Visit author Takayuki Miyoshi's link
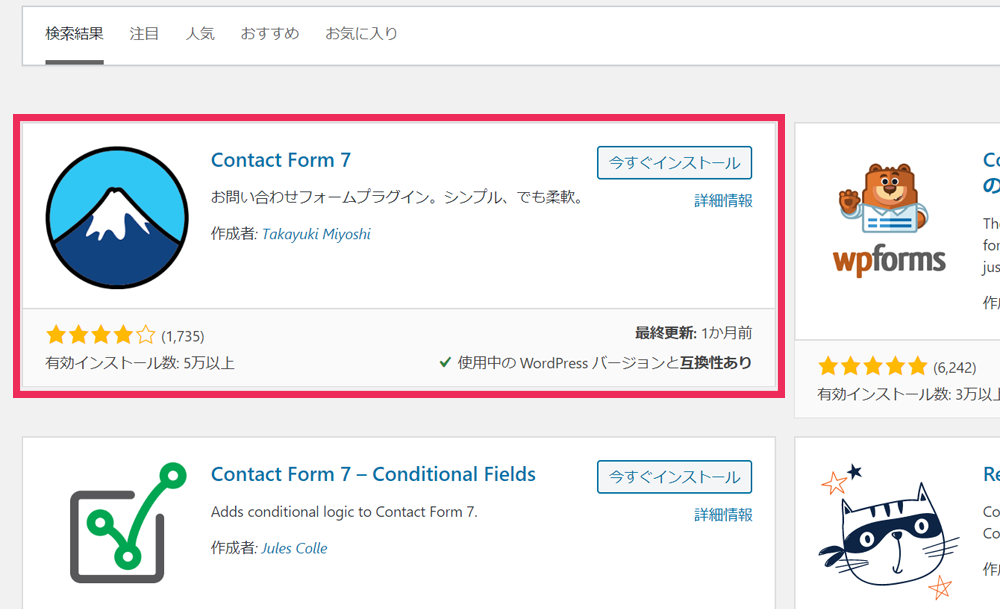 pyautogui.click(x=316, y=234)
